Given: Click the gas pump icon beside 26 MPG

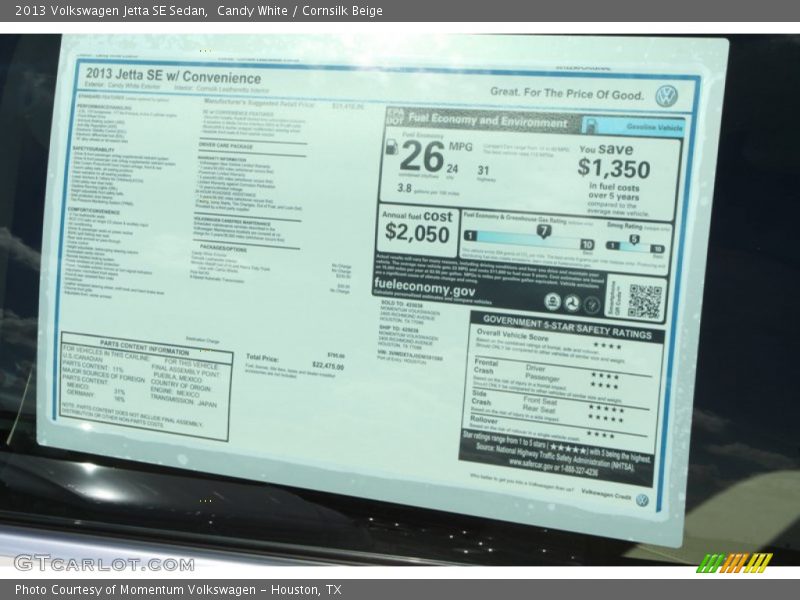Looking at the screenshot, I should pyautogui.click(x=391, y=147).
